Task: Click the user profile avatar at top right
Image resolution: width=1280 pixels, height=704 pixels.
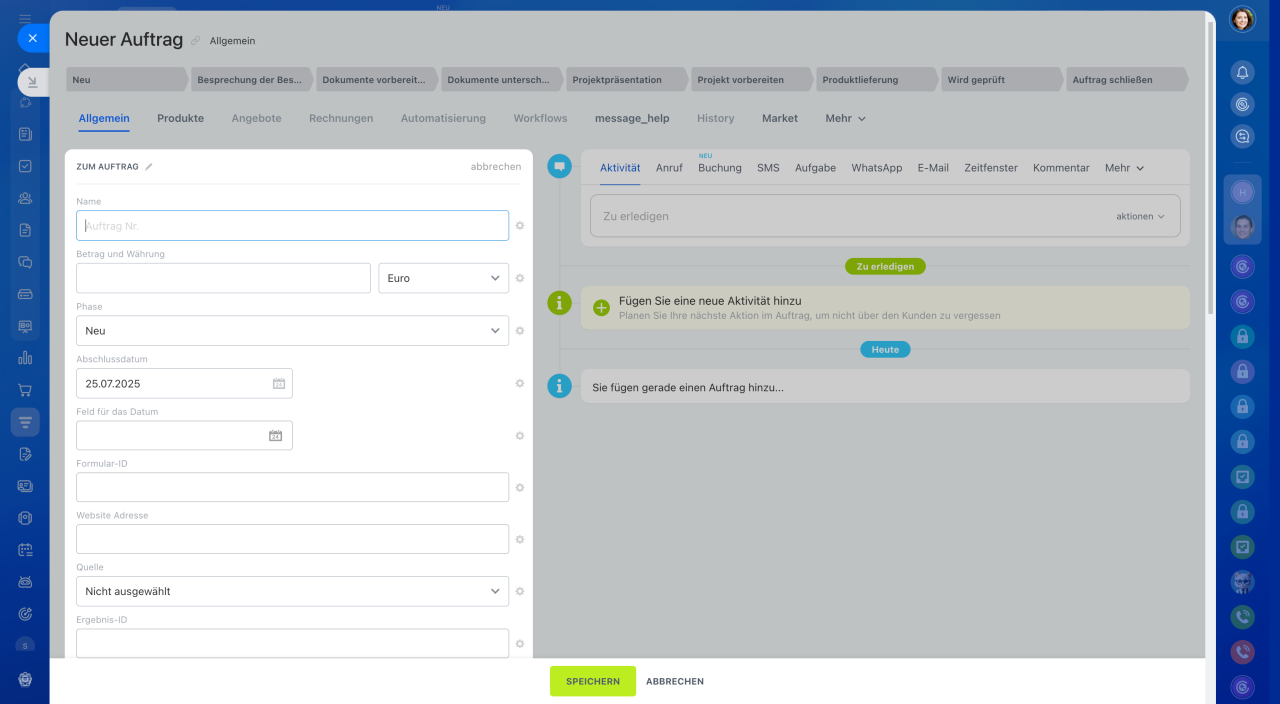Action: tap(1242, 19)
